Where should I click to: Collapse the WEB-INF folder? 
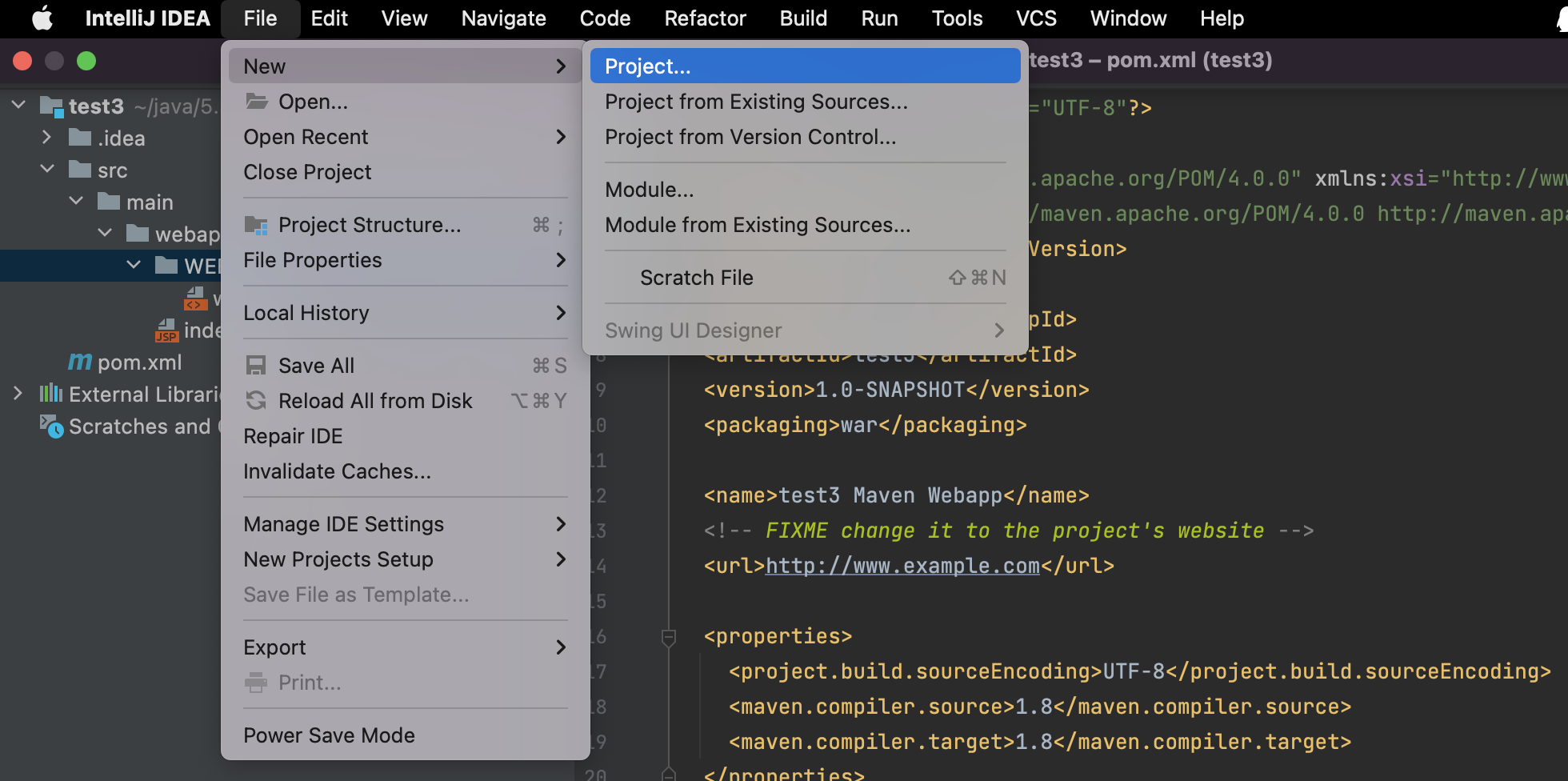[134, 266]
